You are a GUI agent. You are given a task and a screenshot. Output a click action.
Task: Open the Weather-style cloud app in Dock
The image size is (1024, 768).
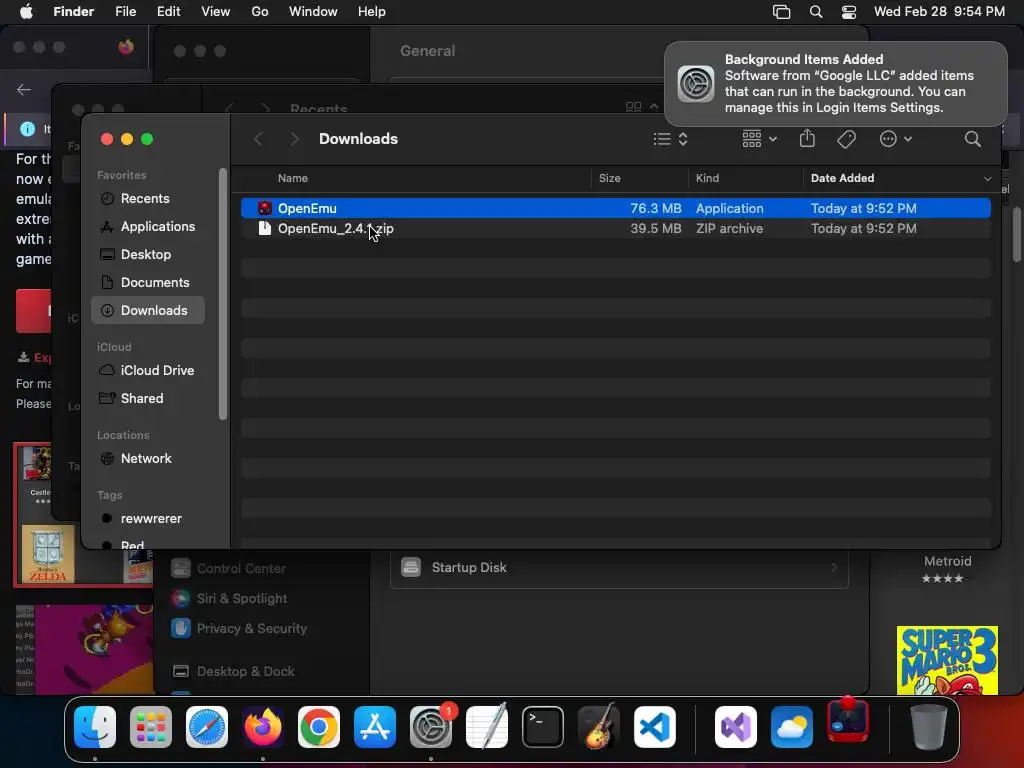tap(792, 727)
